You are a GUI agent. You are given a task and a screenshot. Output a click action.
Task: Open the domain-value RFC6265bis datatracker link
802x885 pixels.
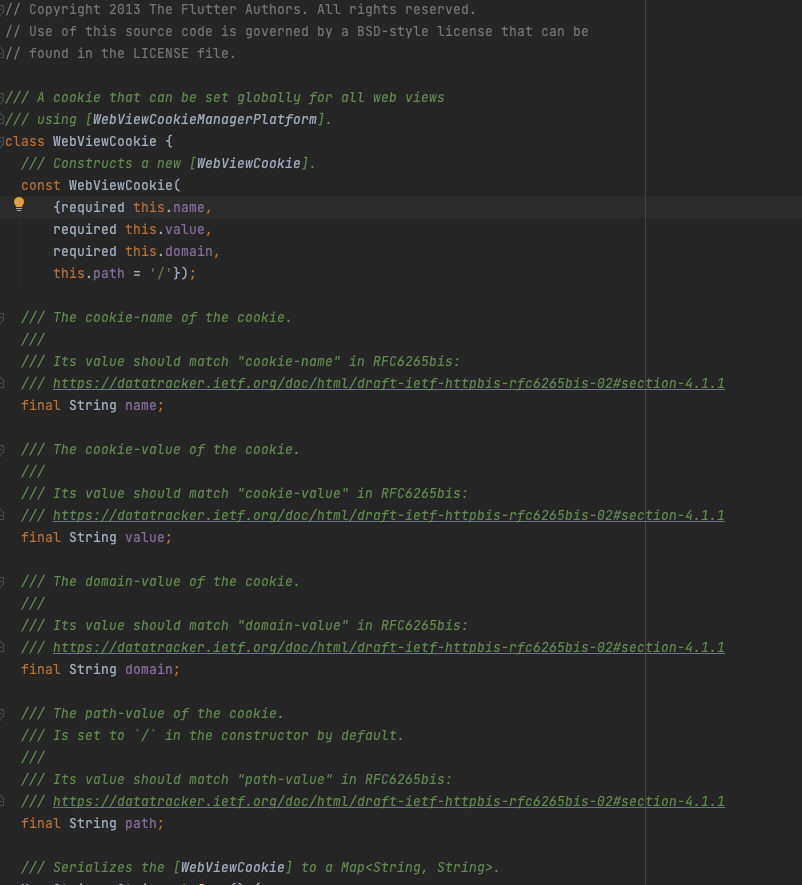coord(388,648)
